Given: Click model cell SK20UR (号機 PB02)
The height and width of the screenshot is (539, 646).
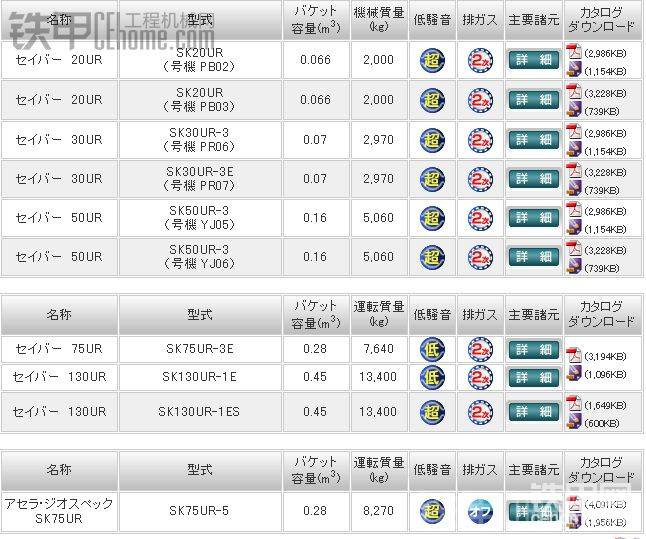Looking at the screenshot, I should (x=200, y=60).
